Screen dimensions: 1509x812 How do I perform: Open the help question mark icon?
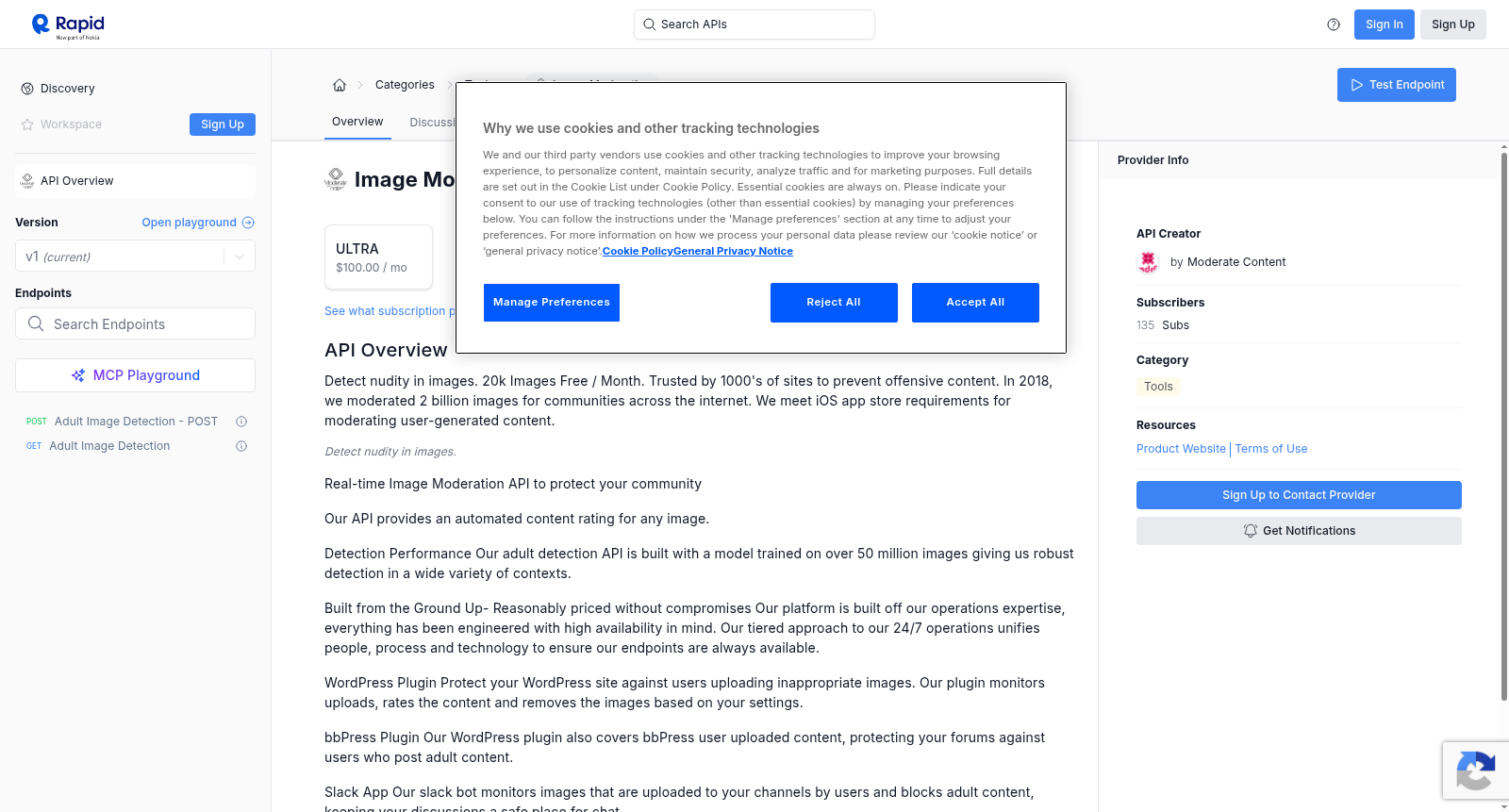[x=1334, y=25]
